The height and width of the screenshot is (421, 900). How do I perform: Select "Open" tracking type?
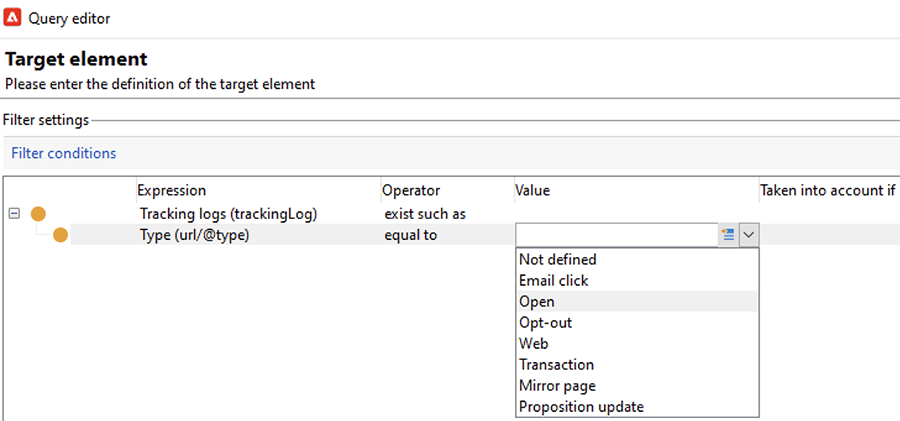coord(537,301)
